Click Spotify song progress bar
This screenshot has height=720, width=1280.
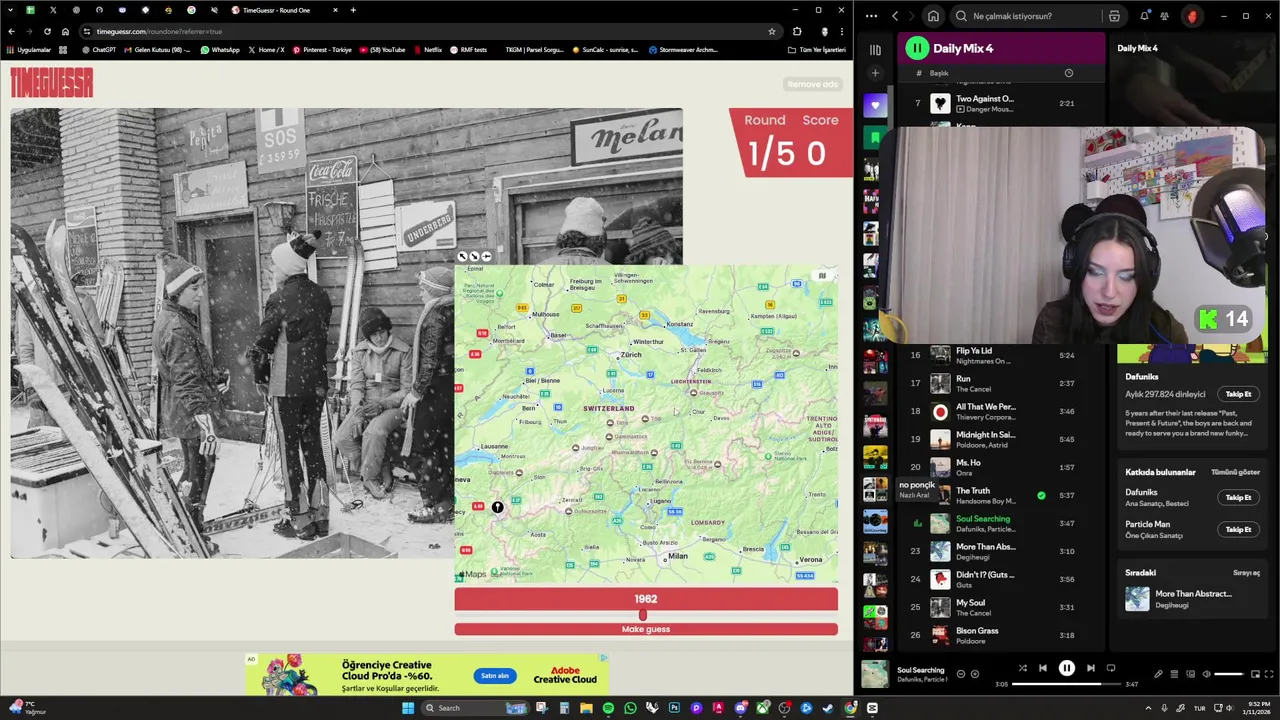[x=1066, y=684]
